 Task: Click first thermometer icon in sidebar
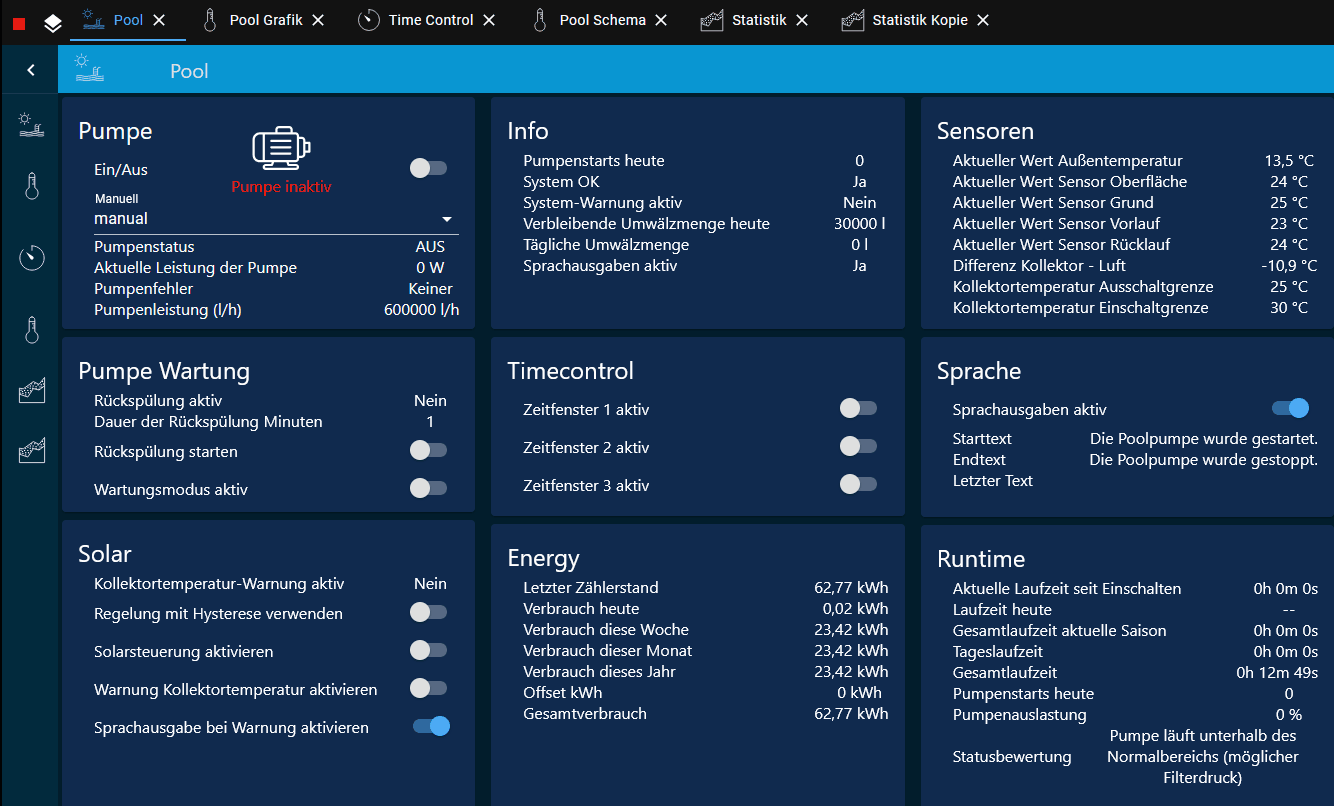click(x=31, y=186)
